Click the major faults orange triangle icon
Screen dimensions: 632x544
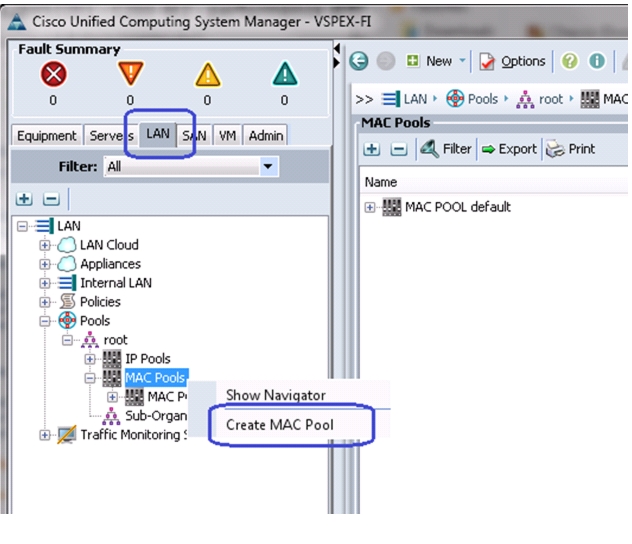click(x=130, y=73)
